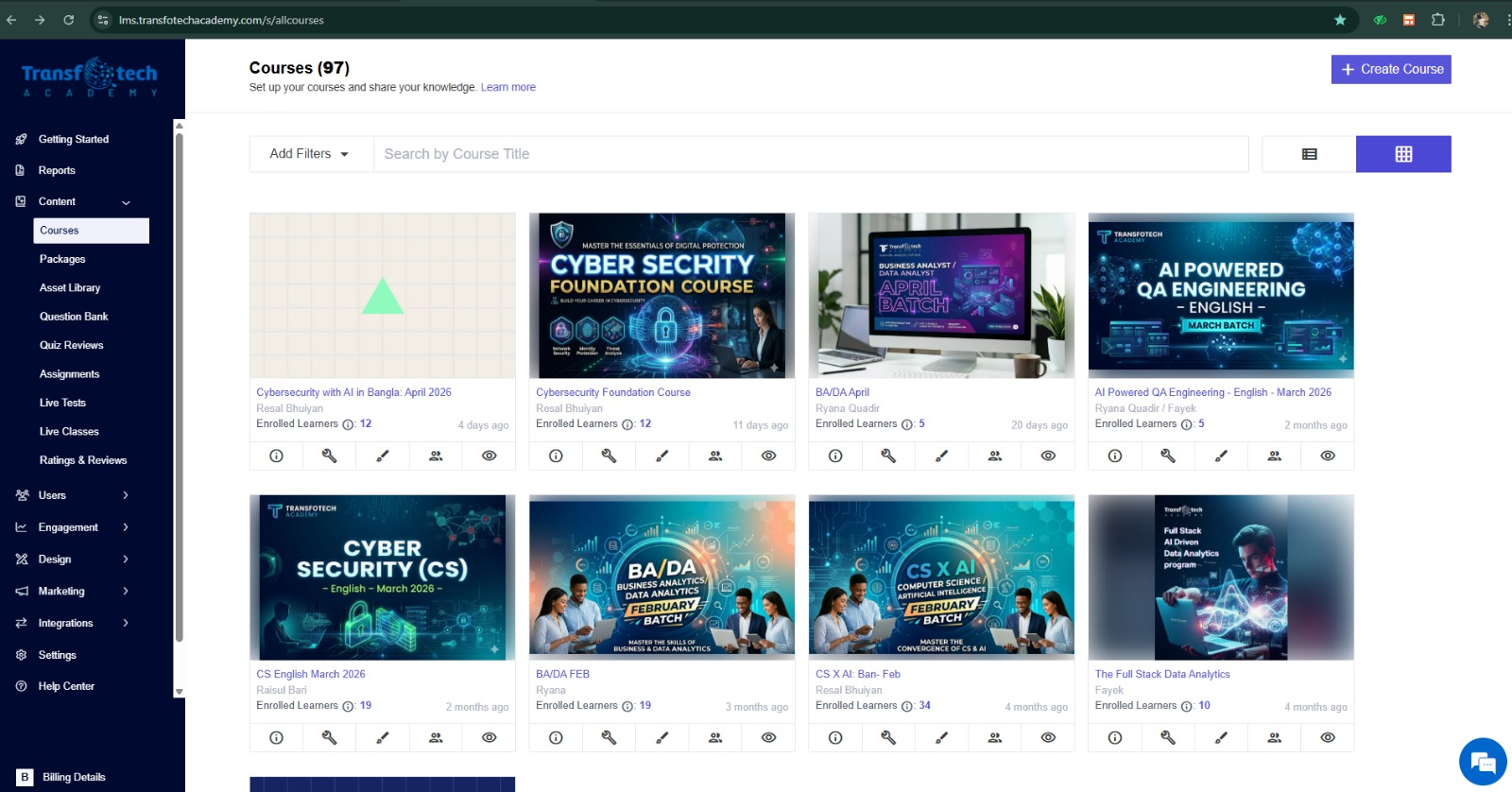1512x792 pixels.
Task: Show enrolled learners info on CS X AI card
Action: coord(907,707)
